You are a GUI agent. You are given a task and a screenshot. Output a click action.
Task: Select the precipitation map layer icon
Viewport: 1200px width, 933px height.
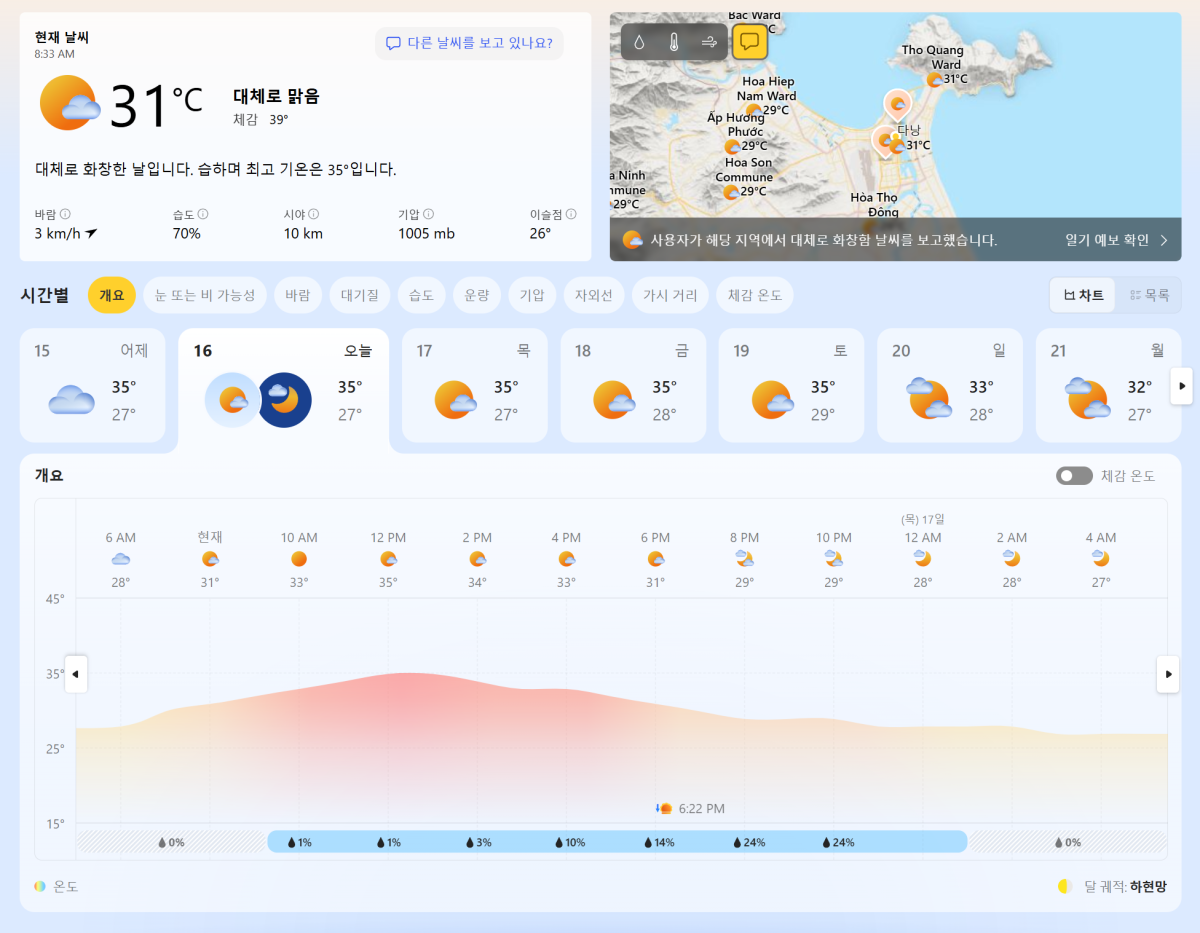(640, 42)
